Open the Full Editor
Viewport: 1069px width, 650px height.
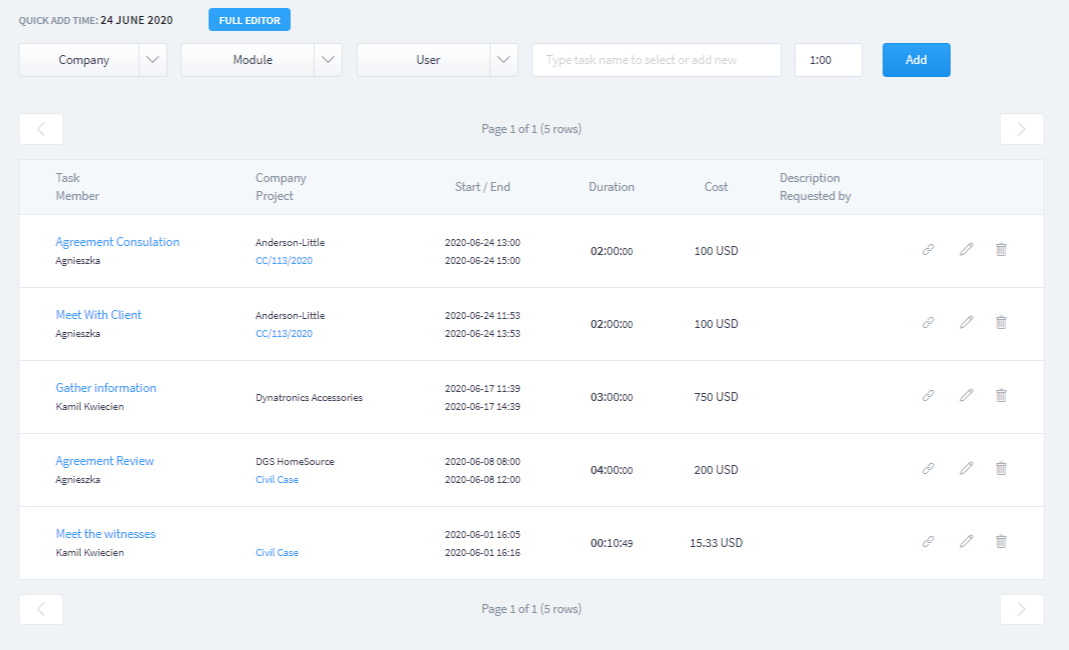coord(249,19)
